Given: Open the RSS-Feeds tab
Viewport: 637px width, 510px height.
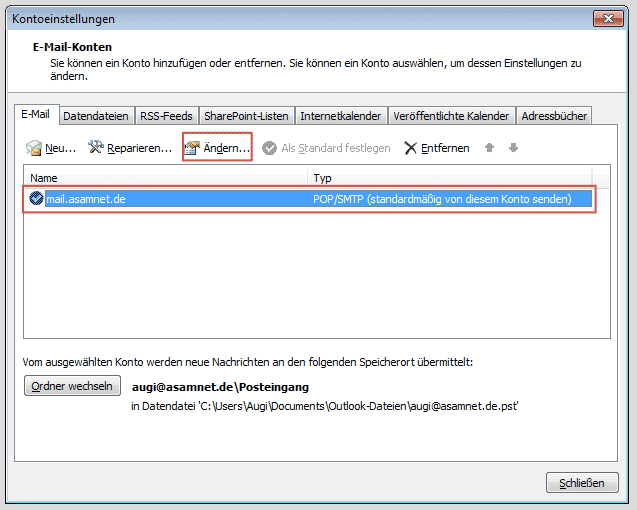Looking at the screenshot, I should click(166, 116).
